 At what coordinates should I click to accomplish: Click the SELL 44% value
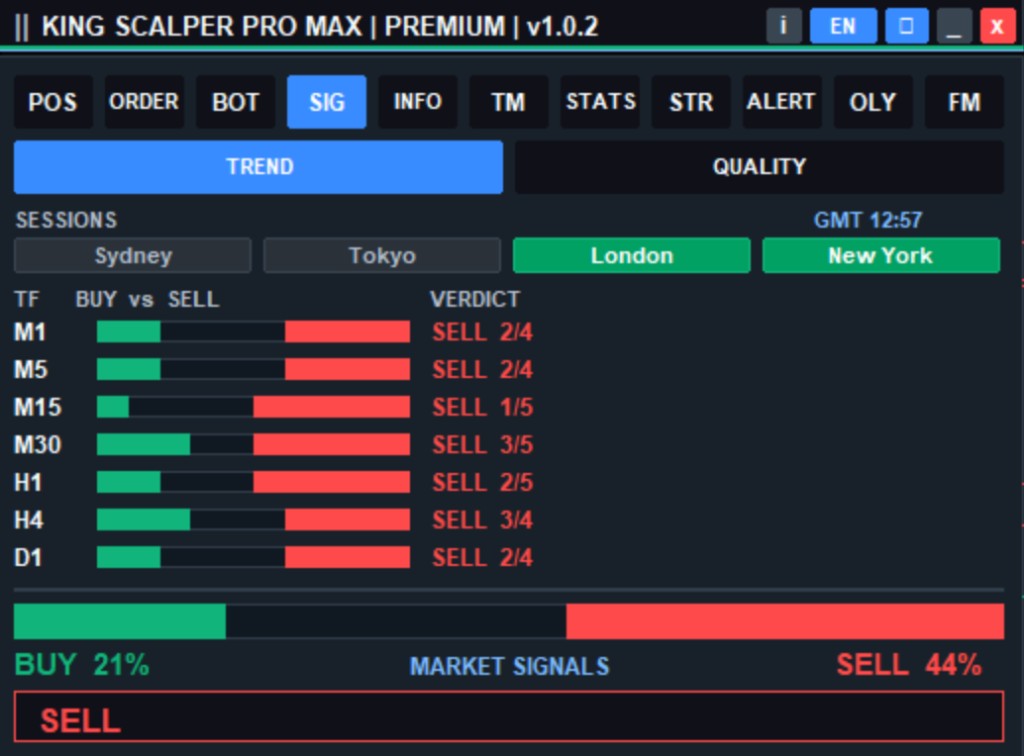pos(909,665)
